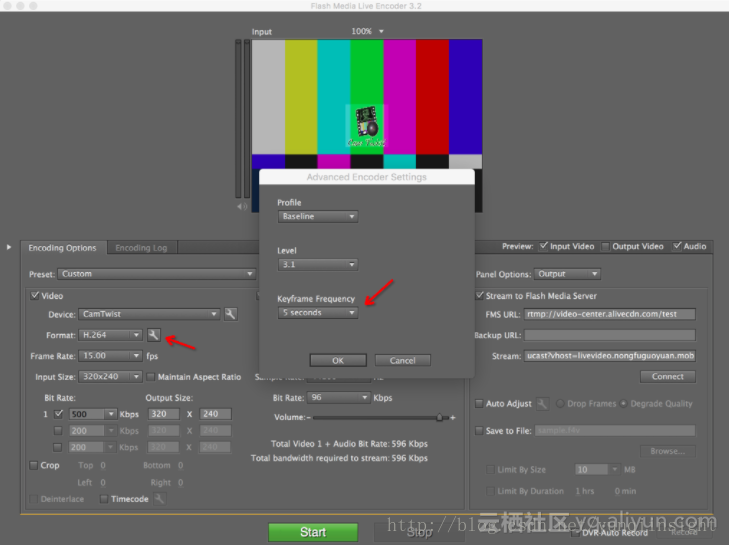Enable the Crop checkbox
The height and width of the screenshot is (545, 729).
pos(33,465)
